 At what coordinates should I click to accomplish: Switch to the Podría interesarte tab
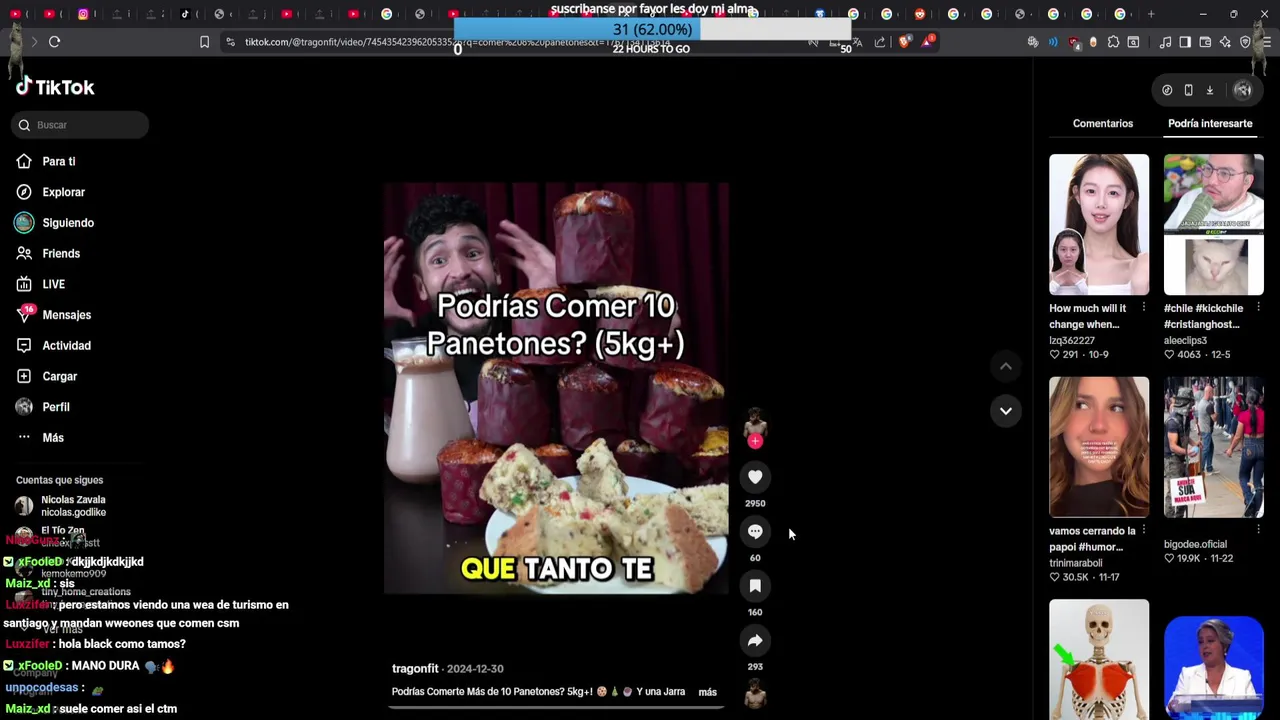click(1210, 123)
